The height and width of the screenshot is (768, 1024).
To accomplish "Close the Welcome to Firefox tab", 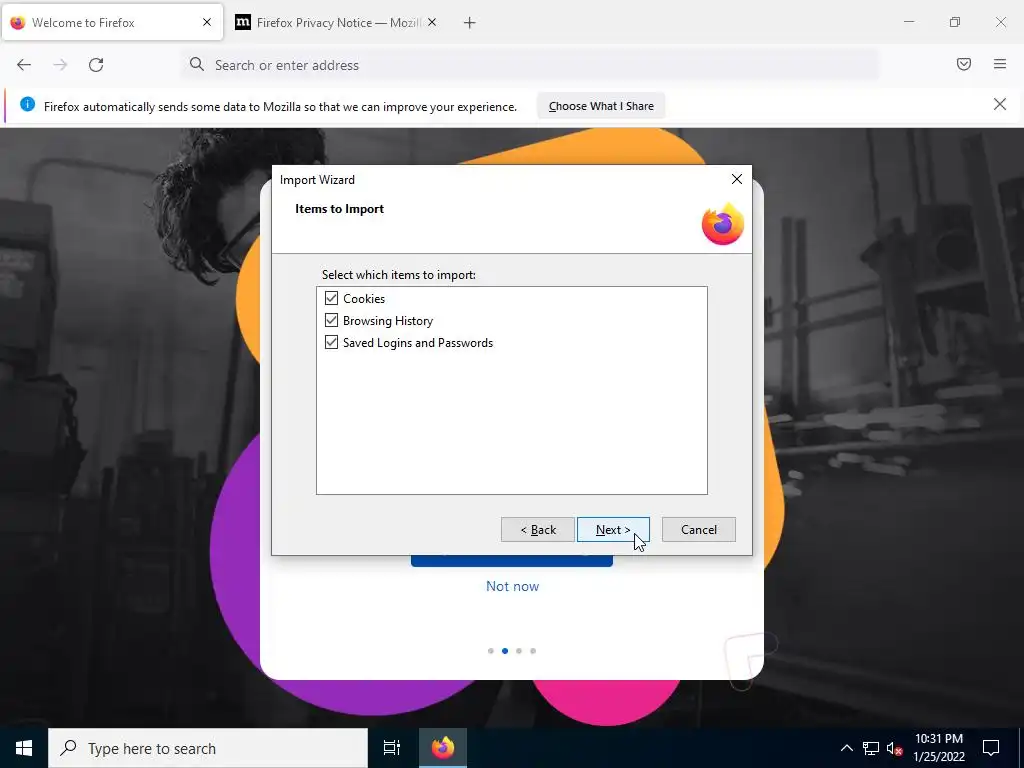I will pyautogui.click(x=207, y=22).
